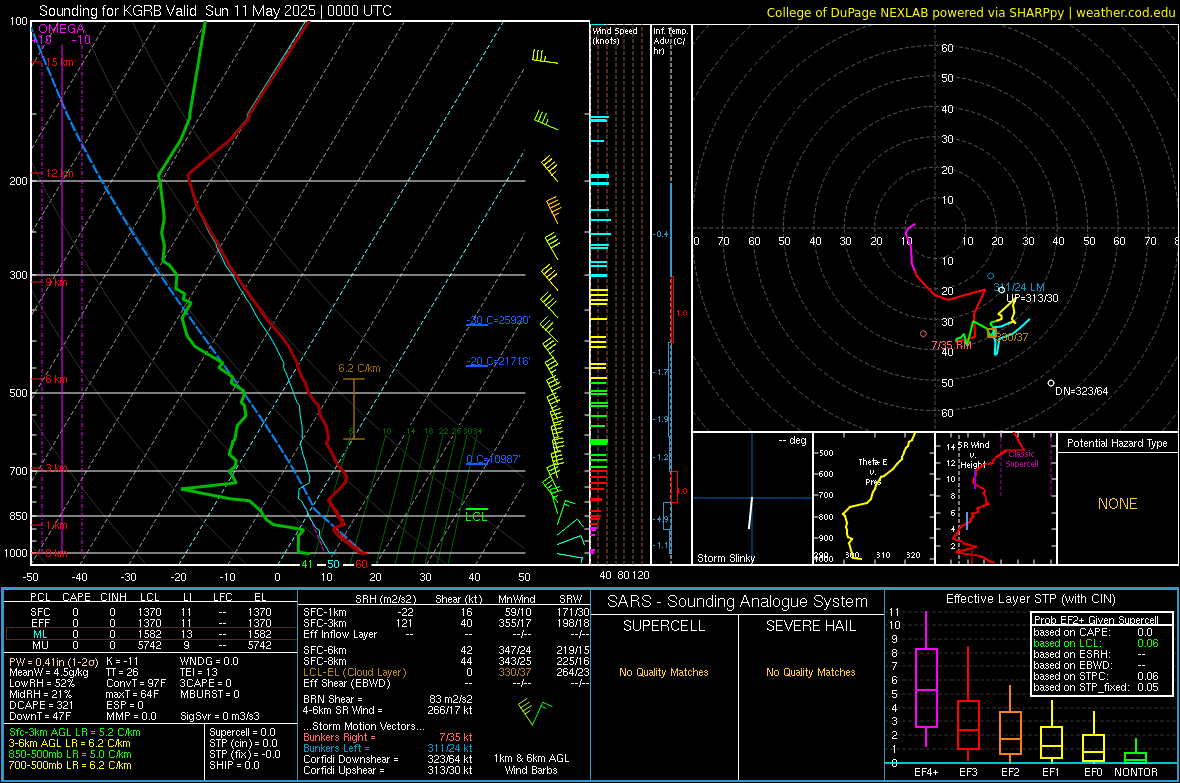Image resolution: width=1180 pixels, height=783 pixels.
Task: Click the 'UP=313/30' hodograph label
Action: click(x=1032, y=298)
